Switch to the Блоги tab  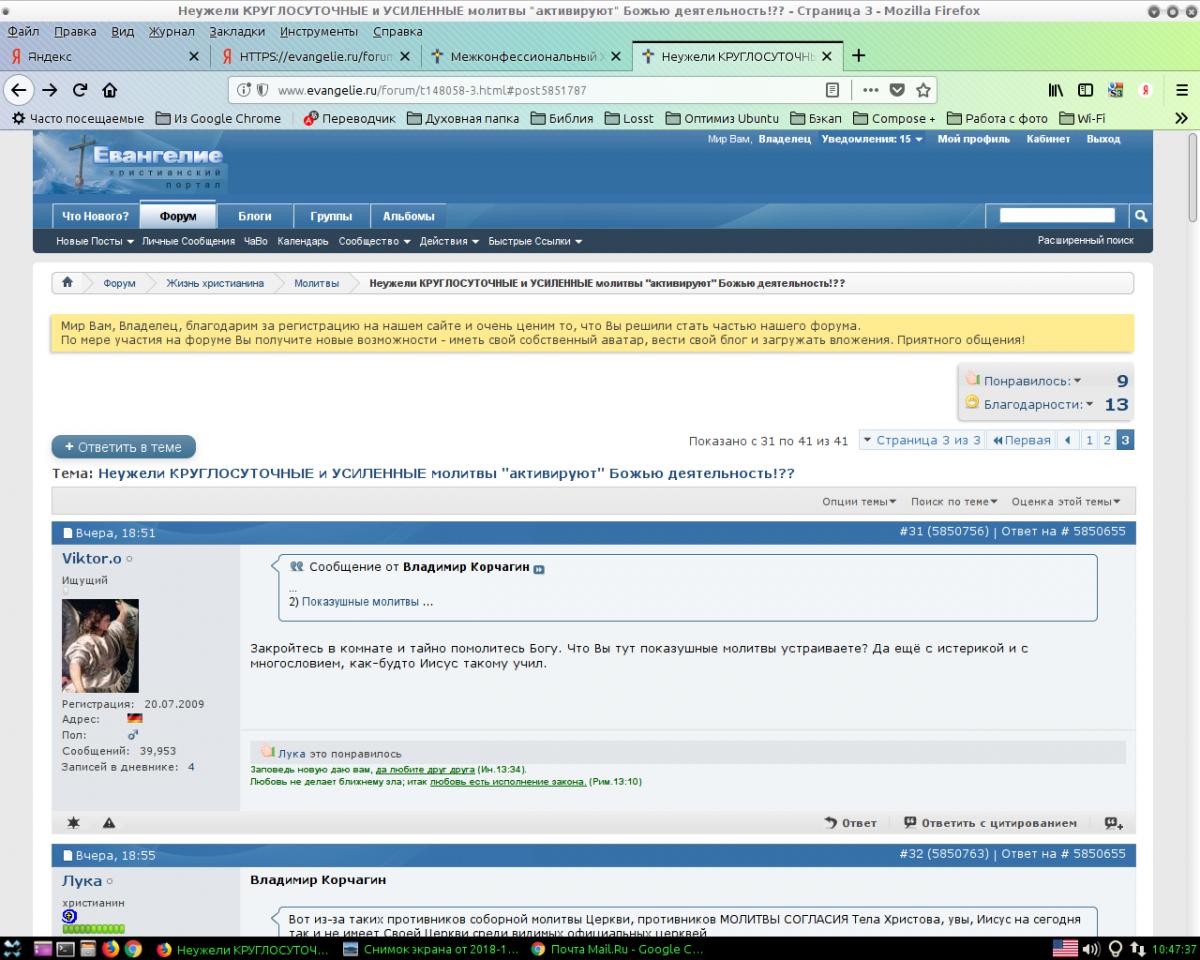pos(255,216)
